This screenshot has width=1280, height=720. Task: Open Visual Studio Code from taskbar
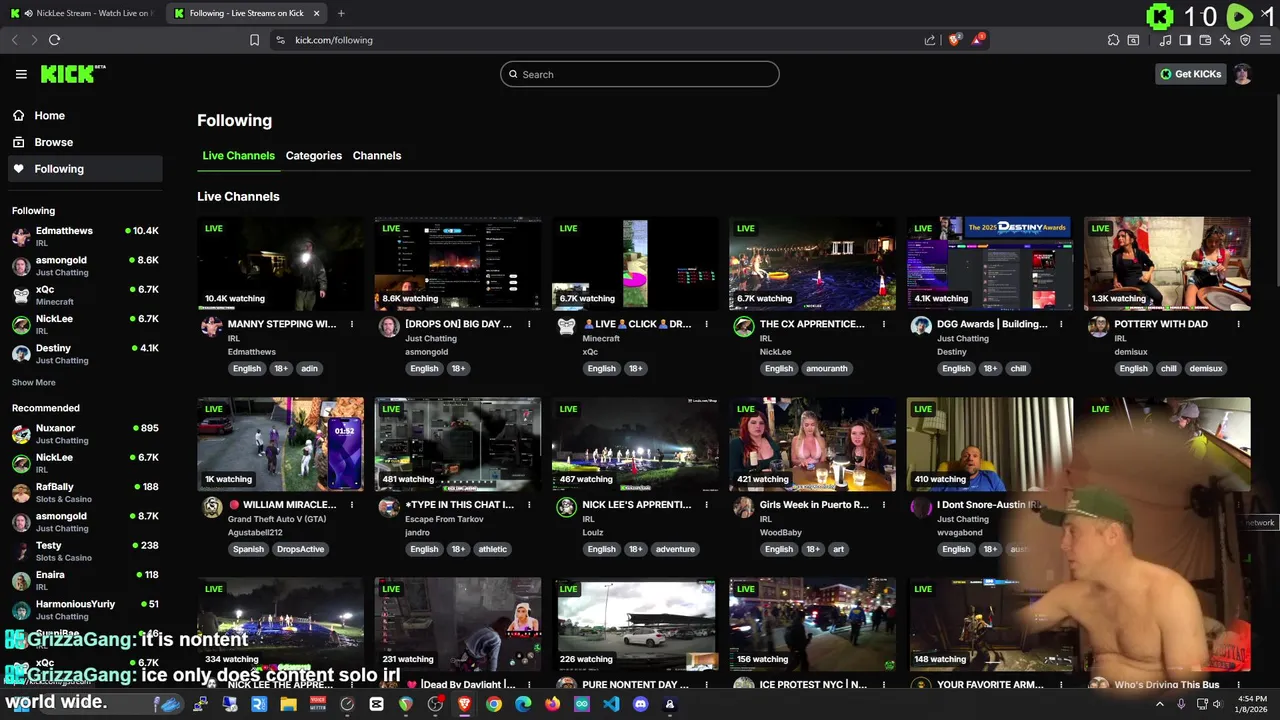[611, 704]
